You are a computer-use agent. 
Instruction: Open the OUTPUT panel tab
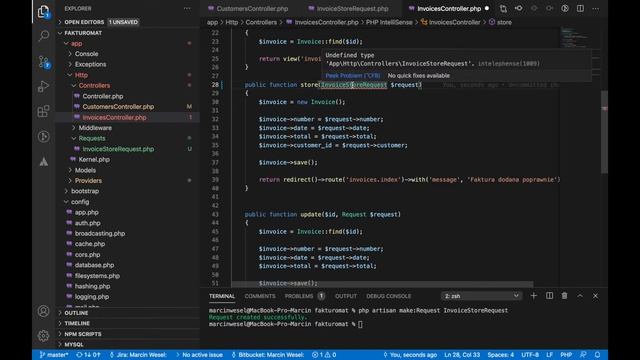(346, 296)
